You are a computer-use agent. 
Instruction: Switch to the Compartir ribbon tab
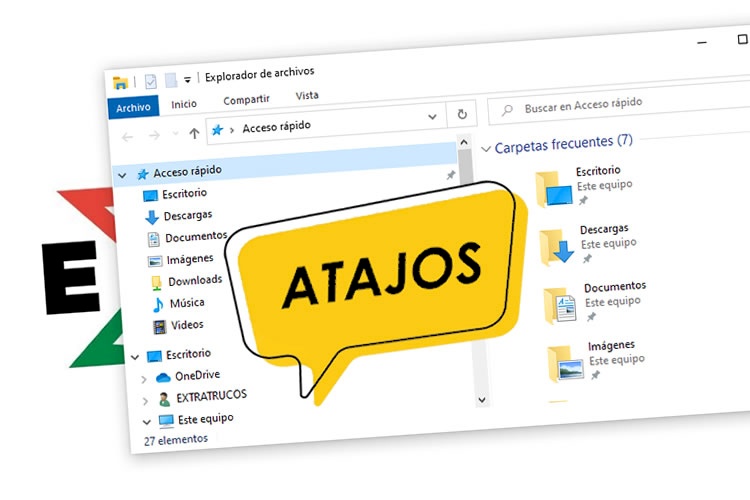[x=246, y=100]
